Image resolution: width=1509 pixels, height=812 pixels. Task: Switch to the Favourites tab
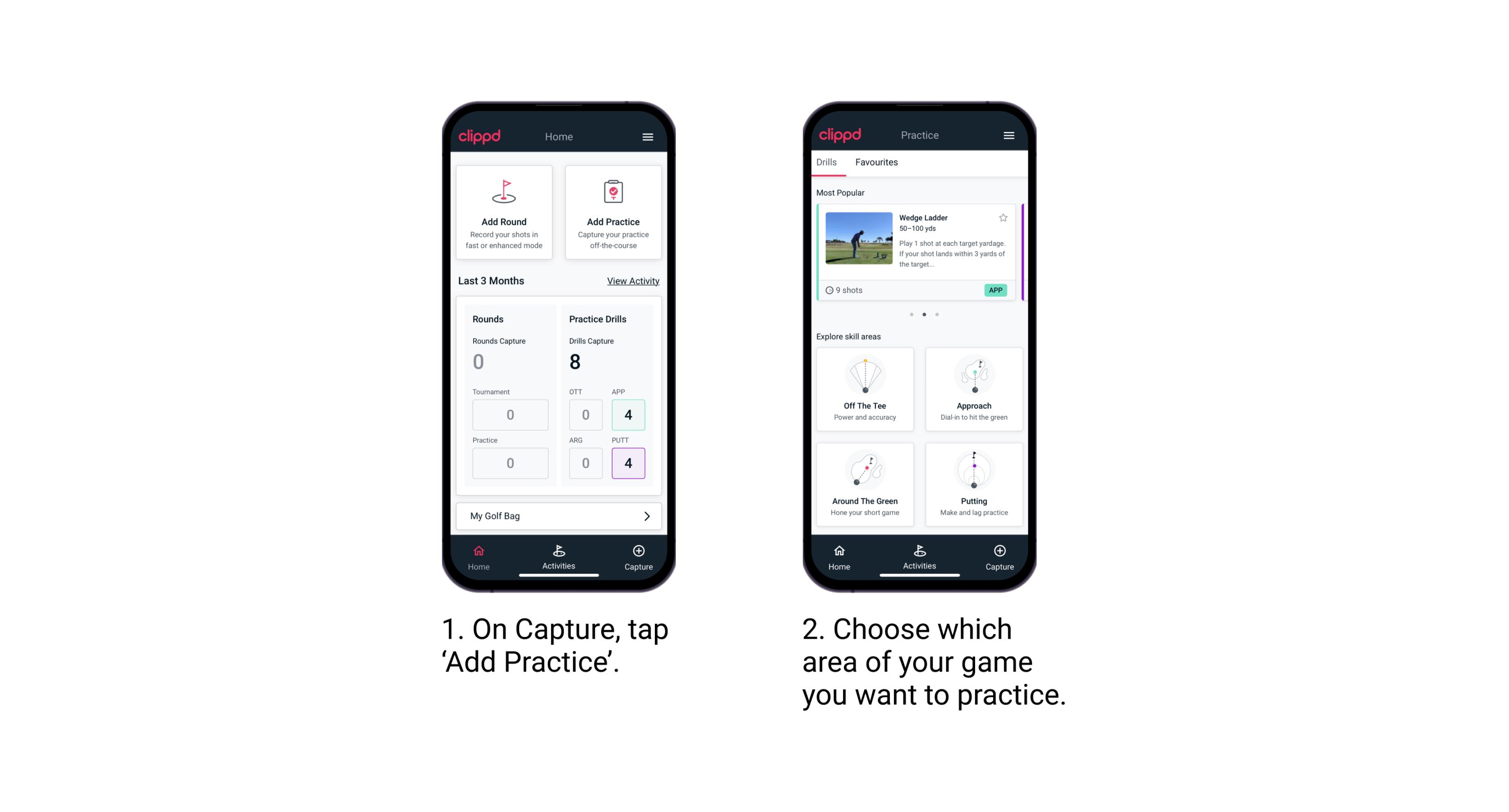(877, 163)
